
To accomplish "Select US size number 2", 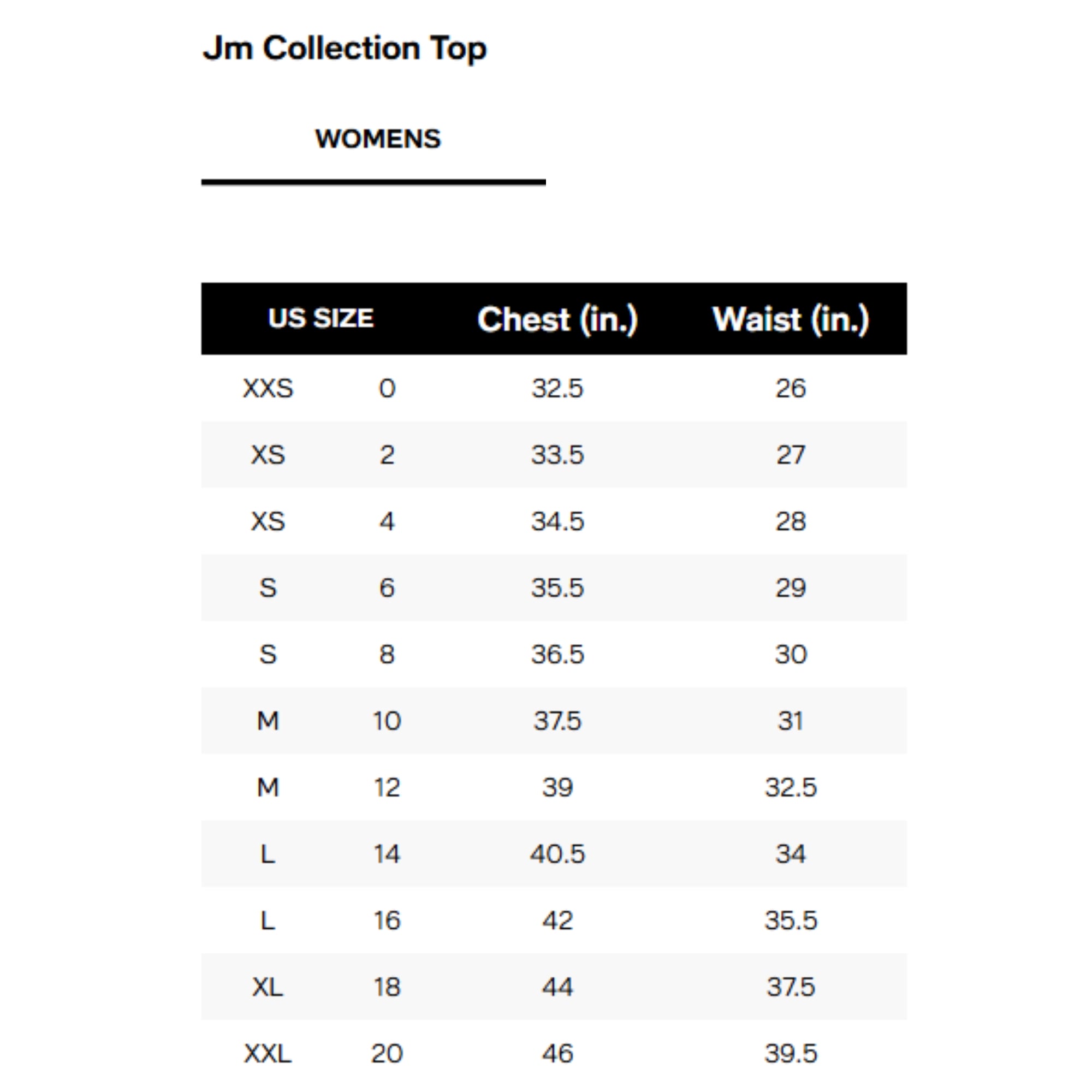I will 387,455.
